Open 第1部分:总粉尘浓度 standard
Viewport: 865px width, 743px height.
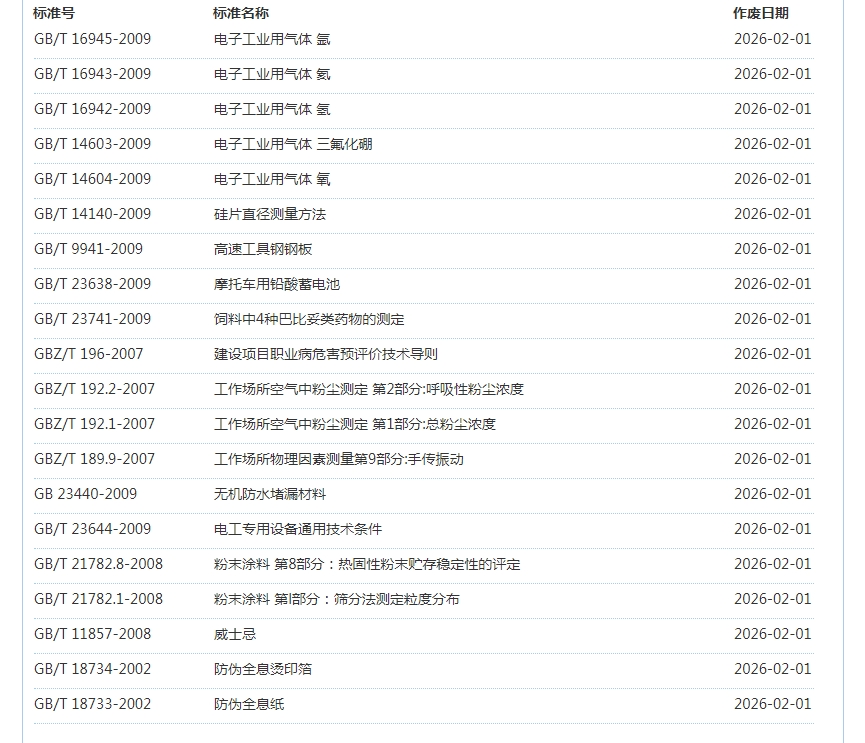(x=355, y=424)
